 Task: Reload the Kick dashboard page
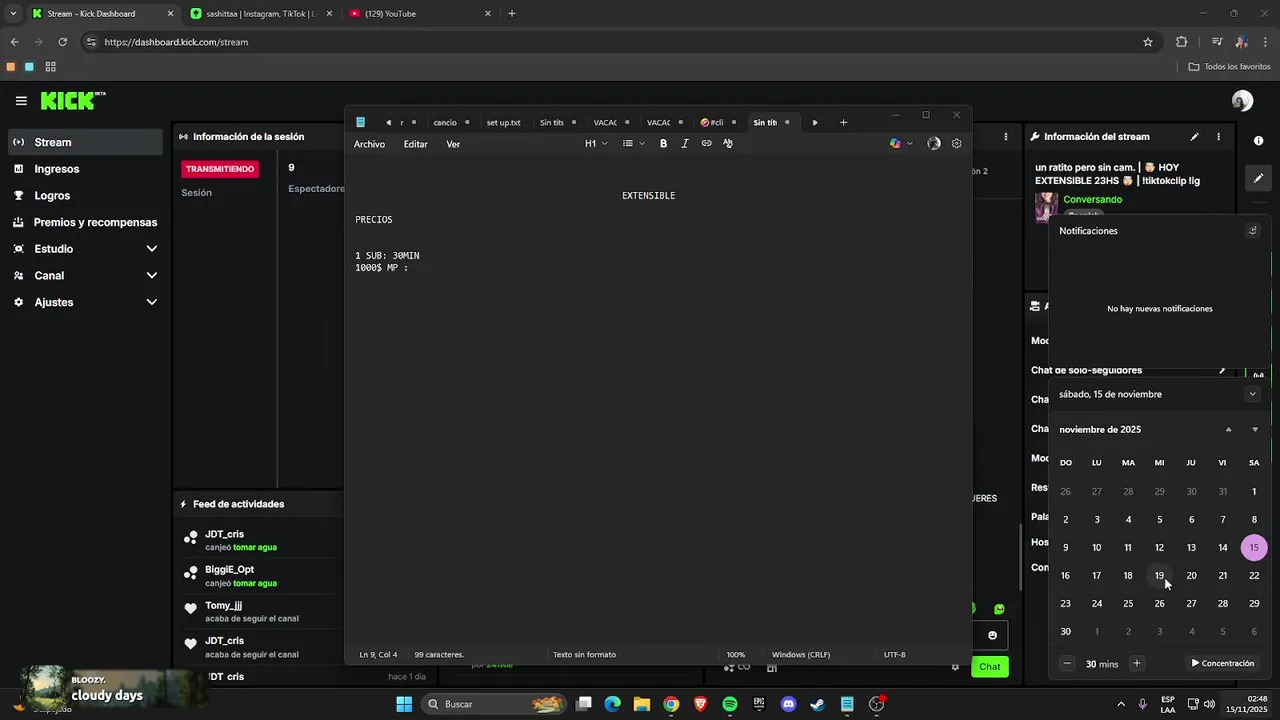click(x=62, y=42)
